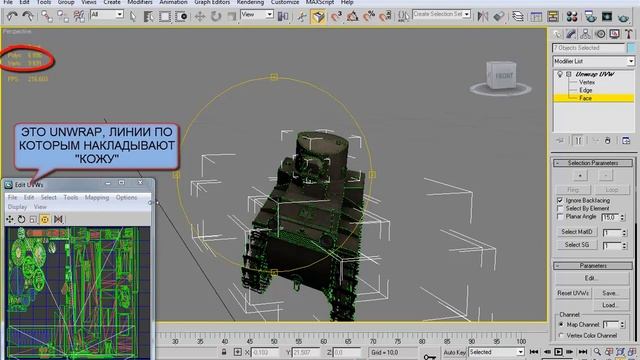Choose the Select Object arrow tool
The height and width of the screenshot is (360, 640).
tap(133, 16)
